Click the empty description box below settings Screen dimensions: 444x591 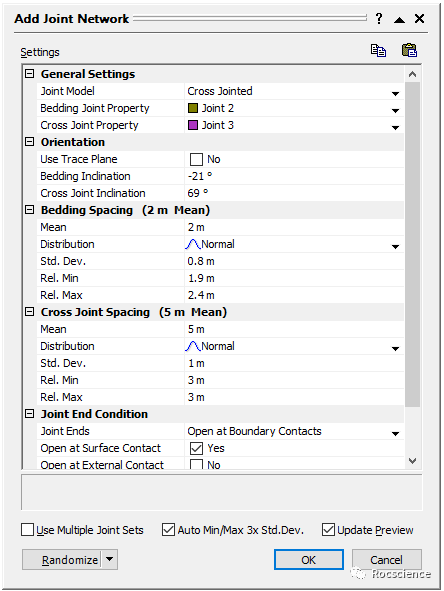(222, 492)
